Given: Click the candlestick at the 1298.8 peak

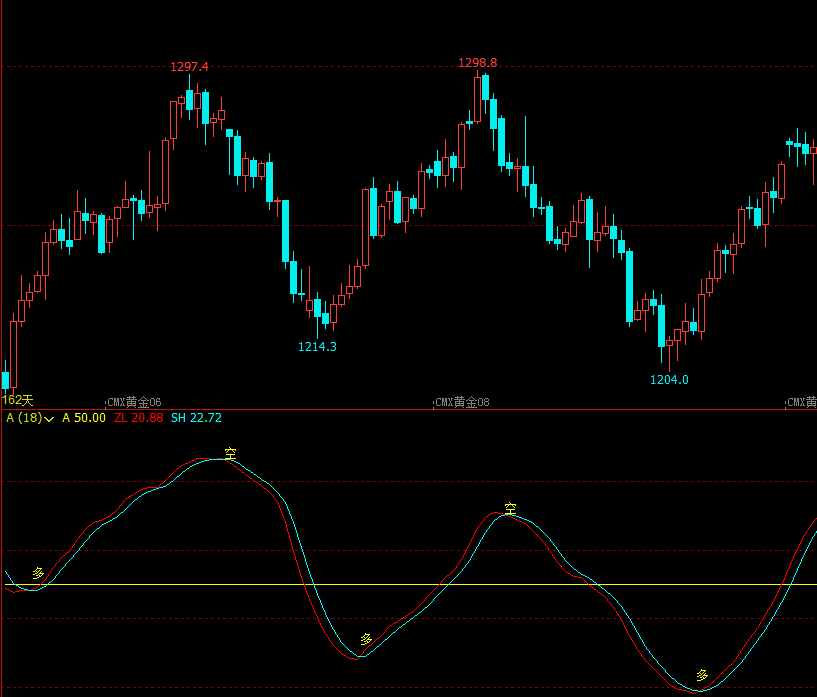Looking at the screenshot, I should (x=477, y=99).
